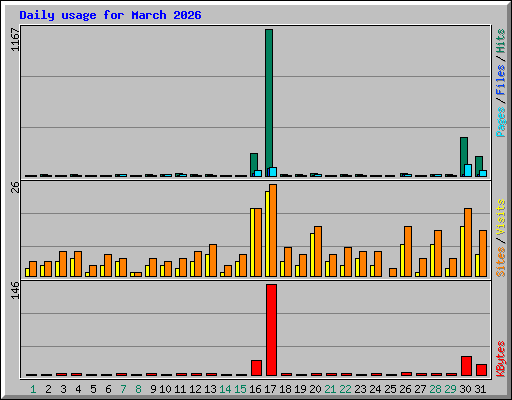Click the cyan Pages bar for day 30
The image size is (512, 400).
[x=468, y=170]
